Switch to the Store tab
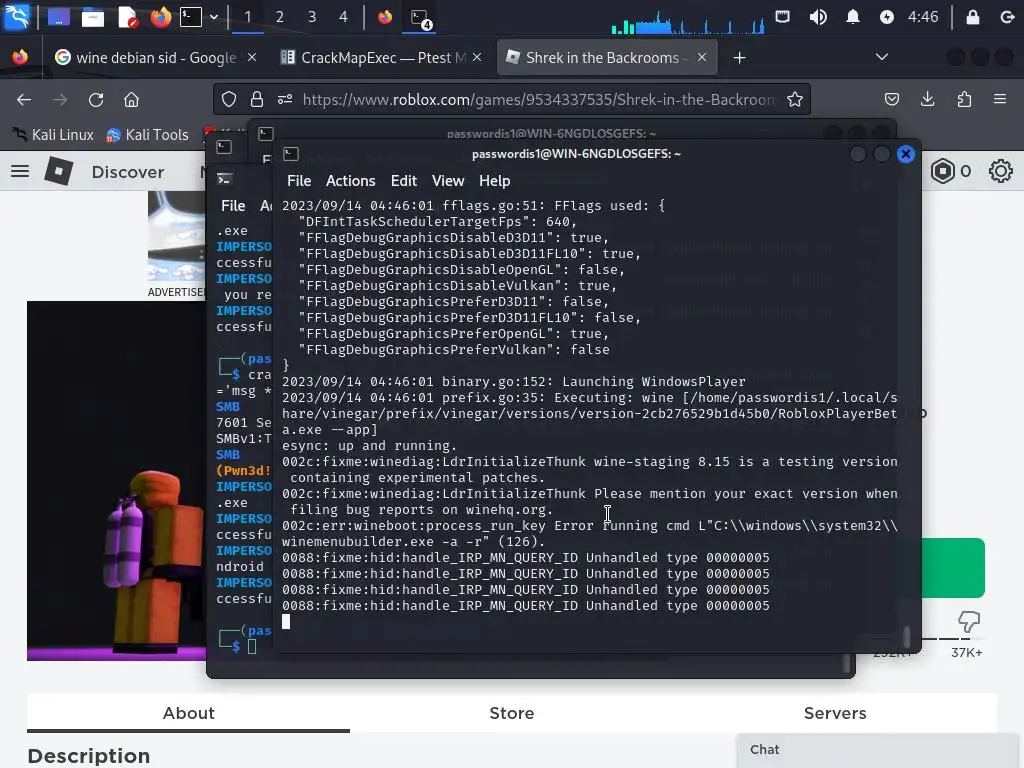1024x768 pixels. click(512, 713)
